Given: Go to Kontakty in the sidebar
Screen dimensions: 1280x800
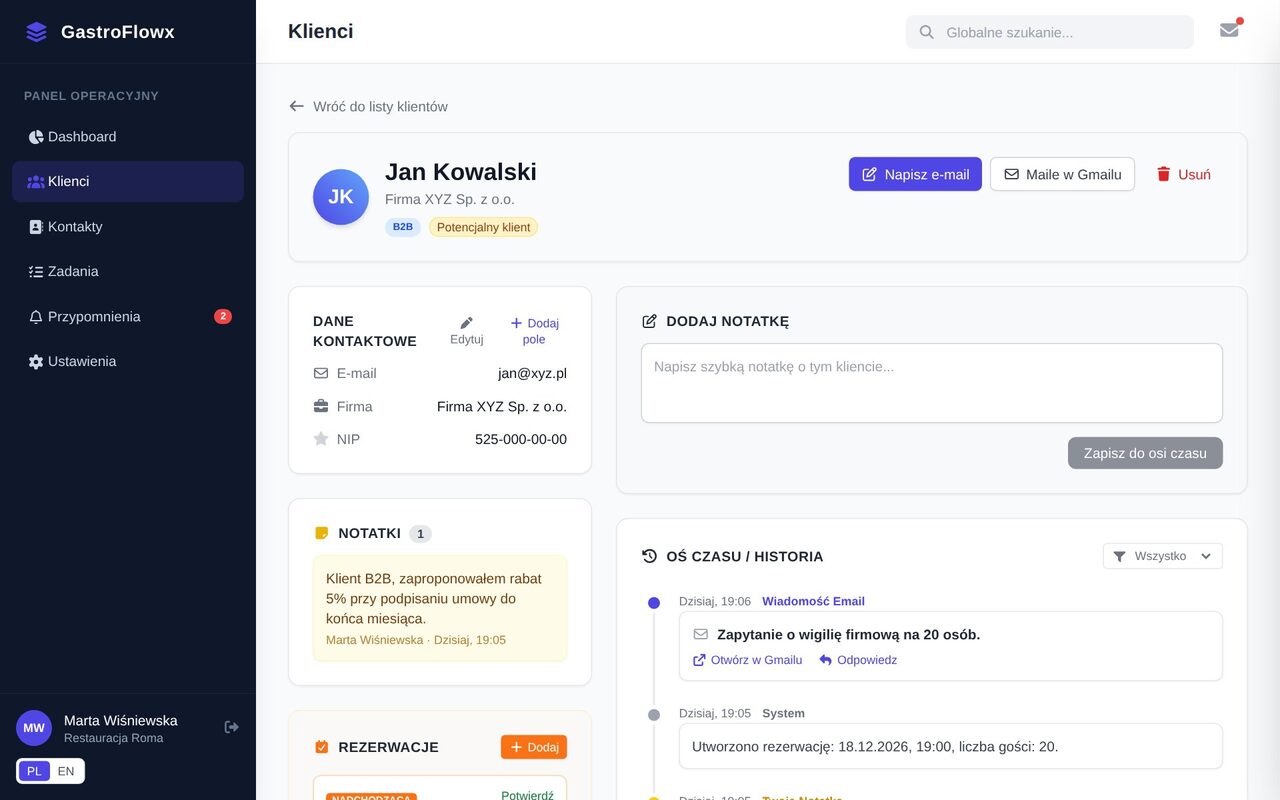Looking at the screenshot, I should tap(128, 227).
